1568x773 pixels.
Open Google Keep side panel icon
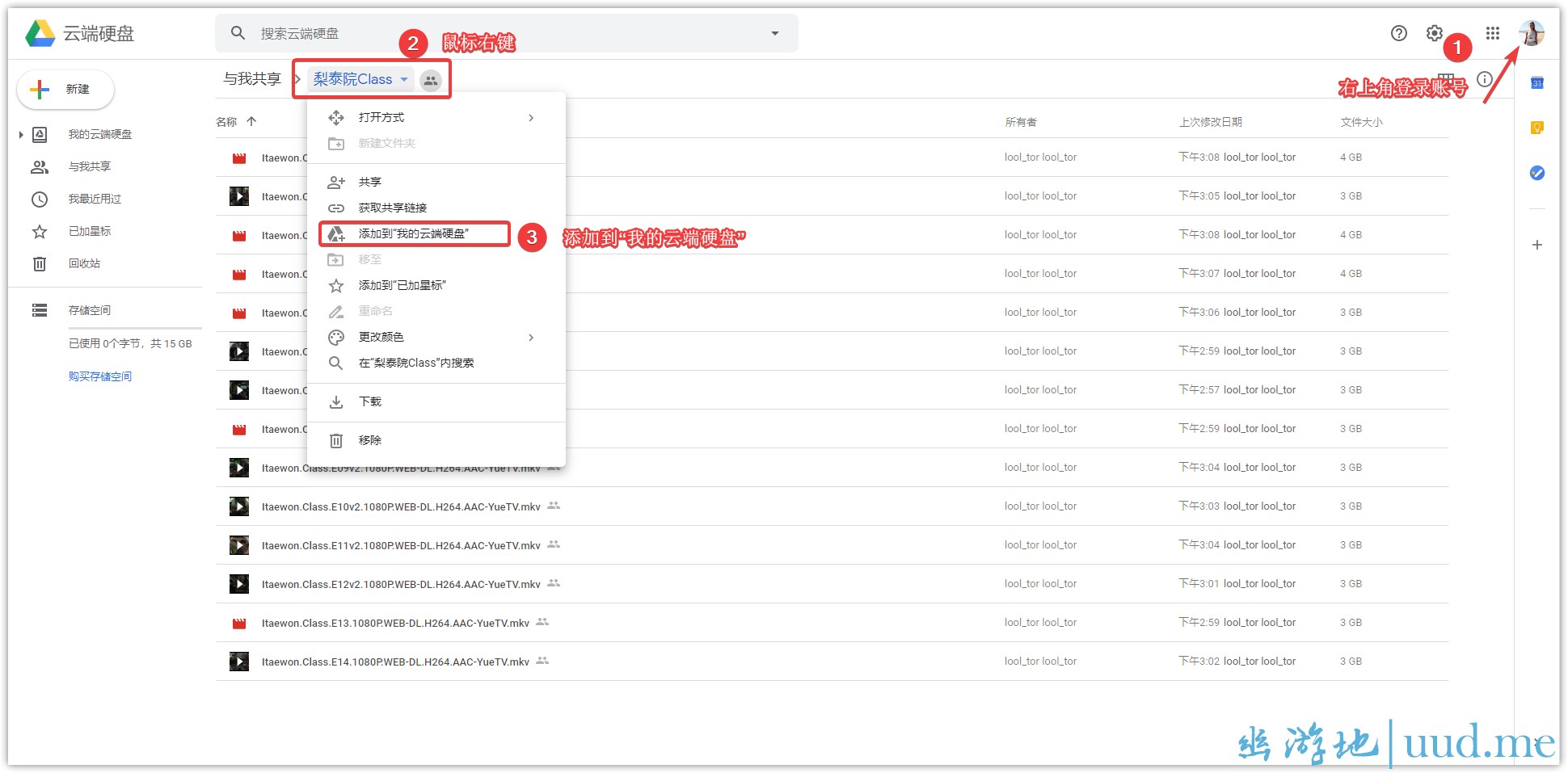(x=1536, y=128)
